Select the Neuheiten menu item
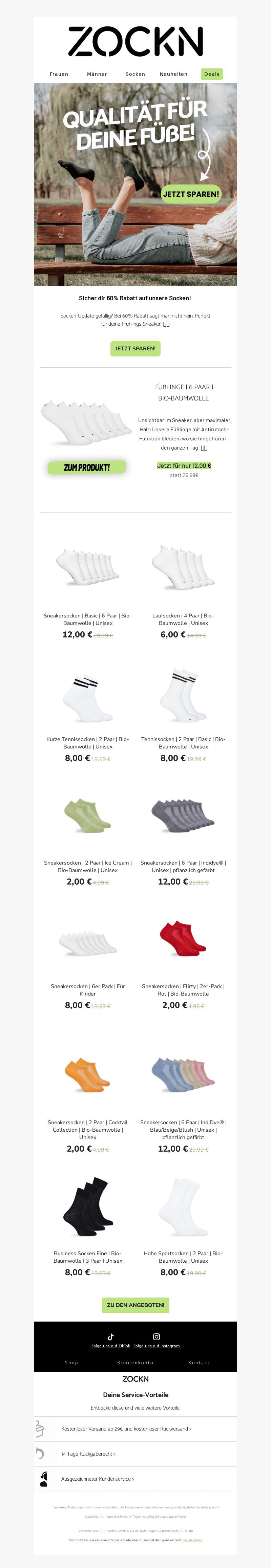This screenshot has width=271, height=1568. tap(173, 74)
